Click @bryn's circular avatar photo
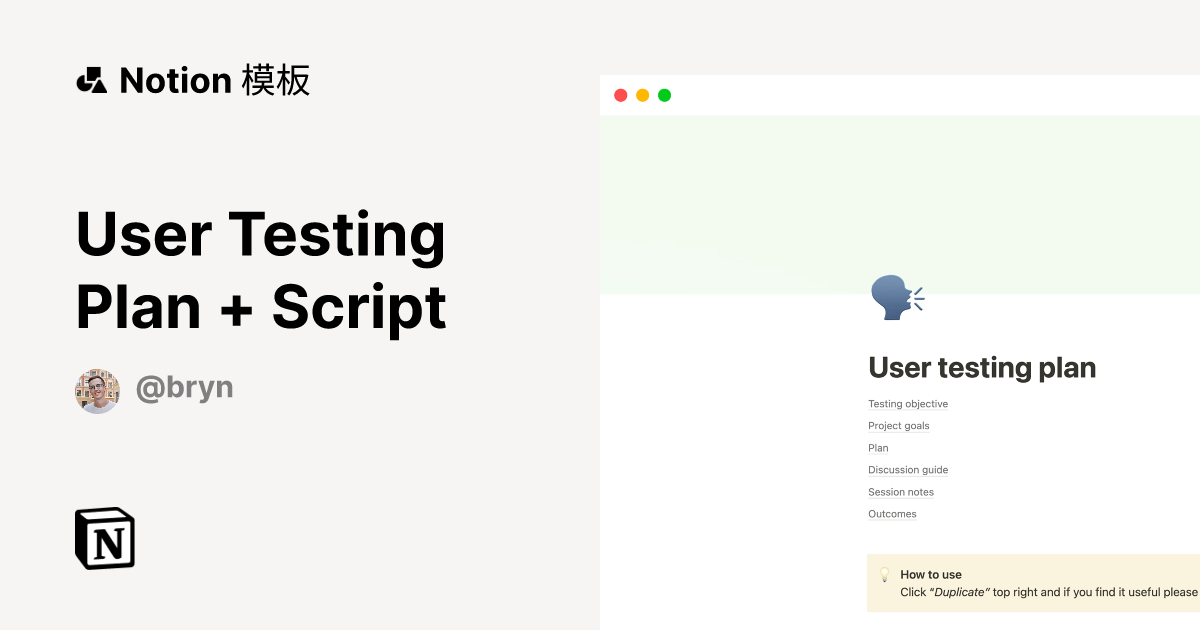 point(97,390)
